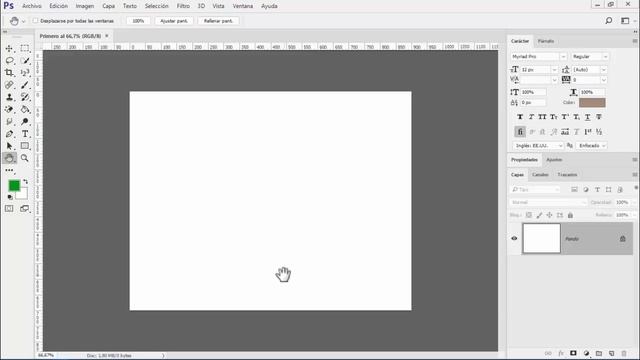
Task: Open the Filtro menu
Action: [x=183, y=6]
